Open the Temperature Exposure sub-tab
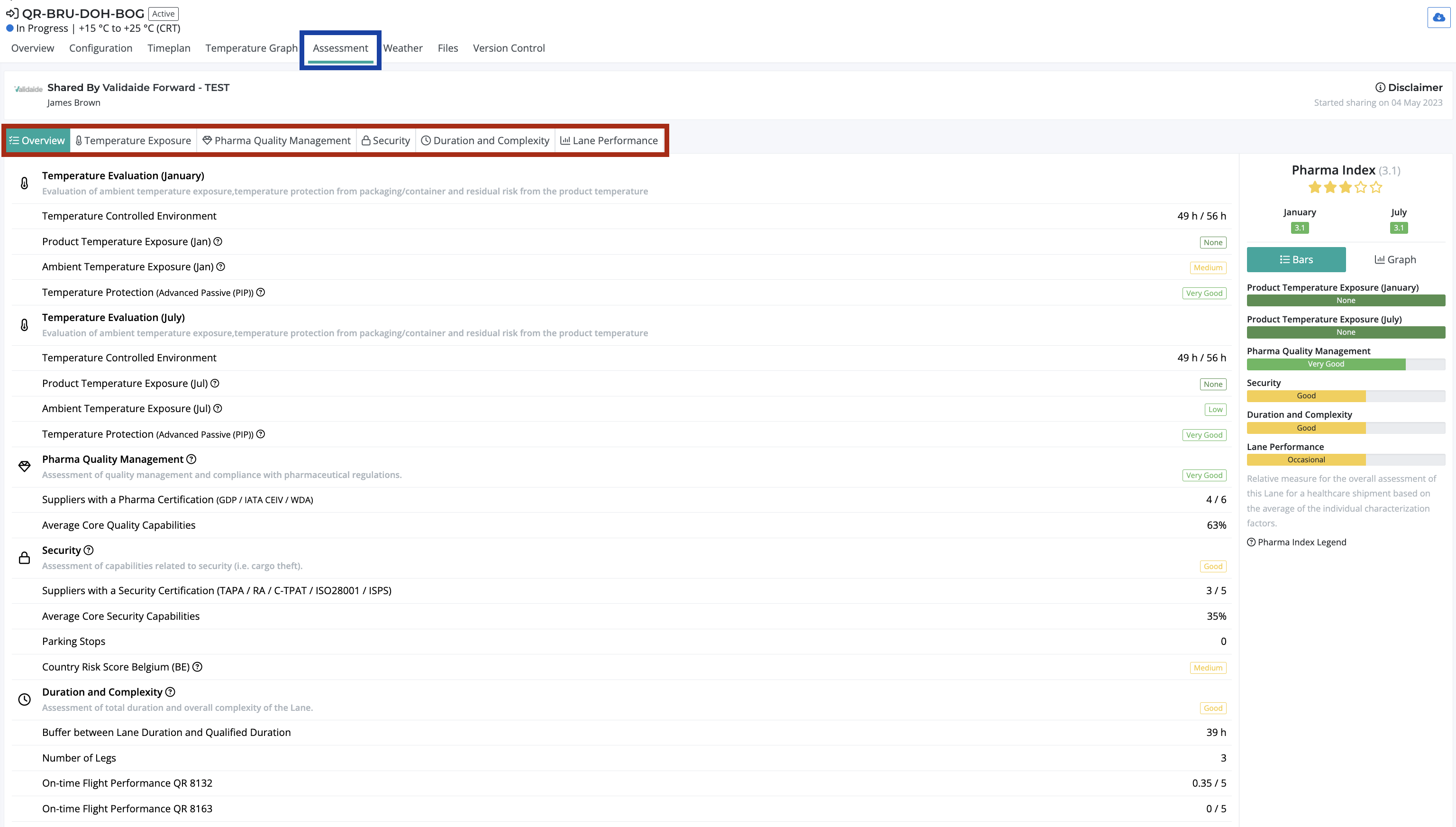Image resolution: width=1456 pixels, height=827 pixels. pyautogui.click(x=133, y=140)
